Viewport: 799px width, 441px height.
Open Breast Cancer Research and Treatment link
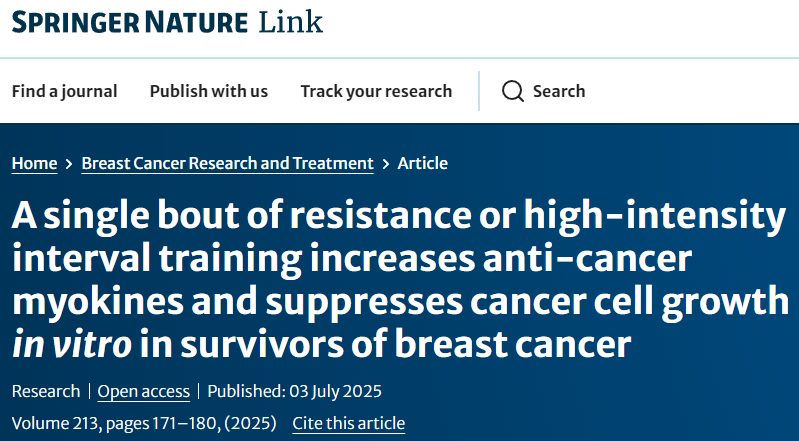click(x=227, y=163)
